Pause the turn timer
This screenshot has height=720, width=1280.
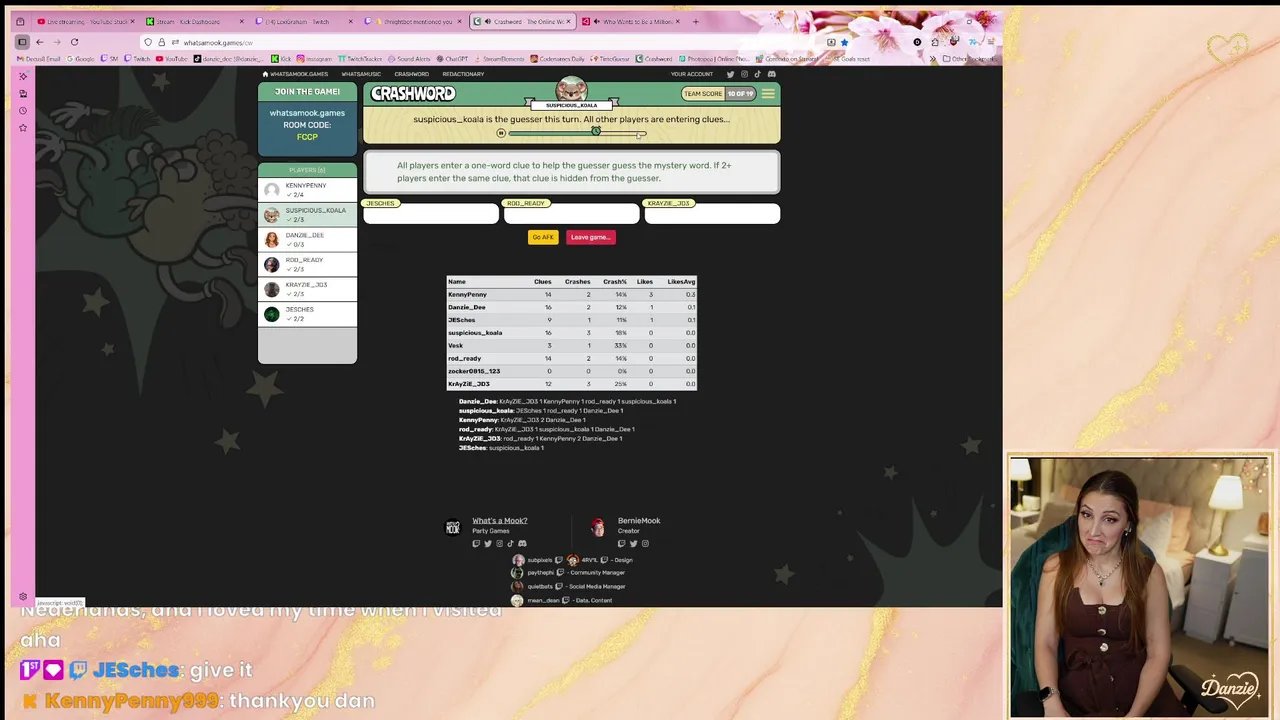point(501,133)
